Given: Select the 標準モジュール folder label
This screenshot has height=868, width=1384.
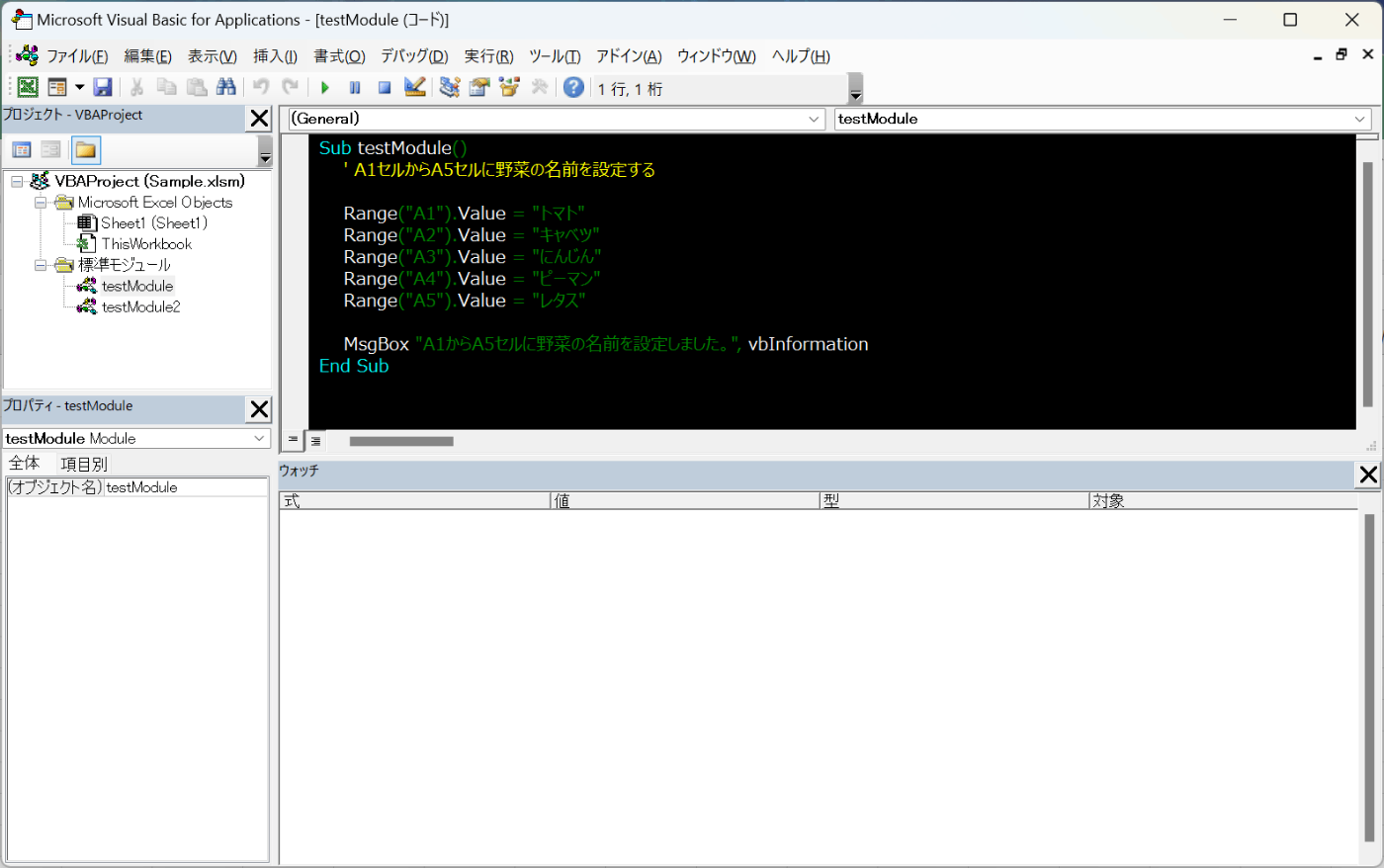Looking at the screenshot, I should [125, 265].
